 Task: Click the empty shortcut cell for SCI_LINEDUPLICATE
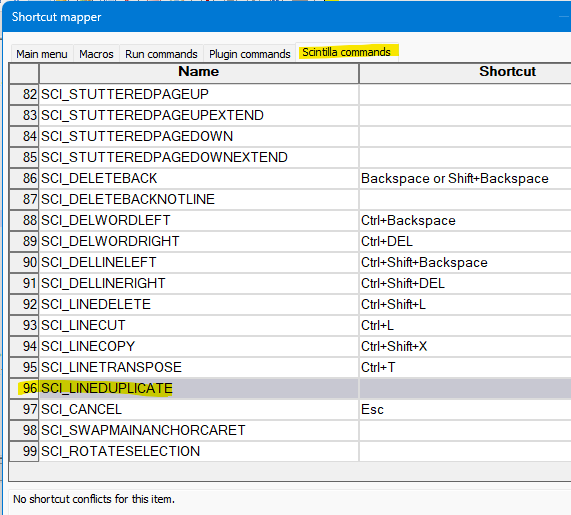pyautogui.click(x=465, y=389)
